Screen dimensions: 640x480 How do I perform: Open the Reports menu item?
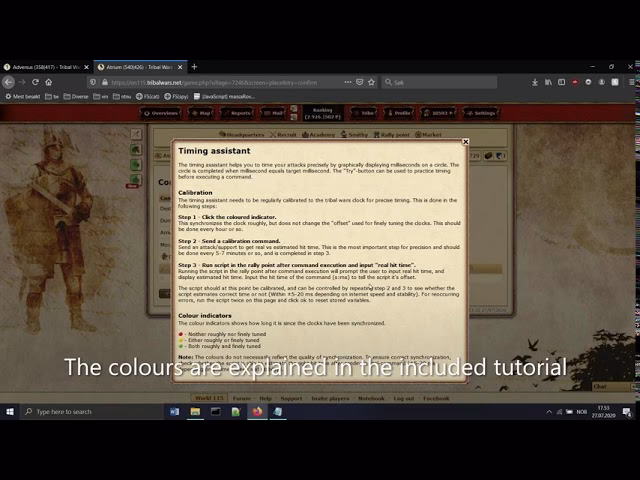click(239, 113)
